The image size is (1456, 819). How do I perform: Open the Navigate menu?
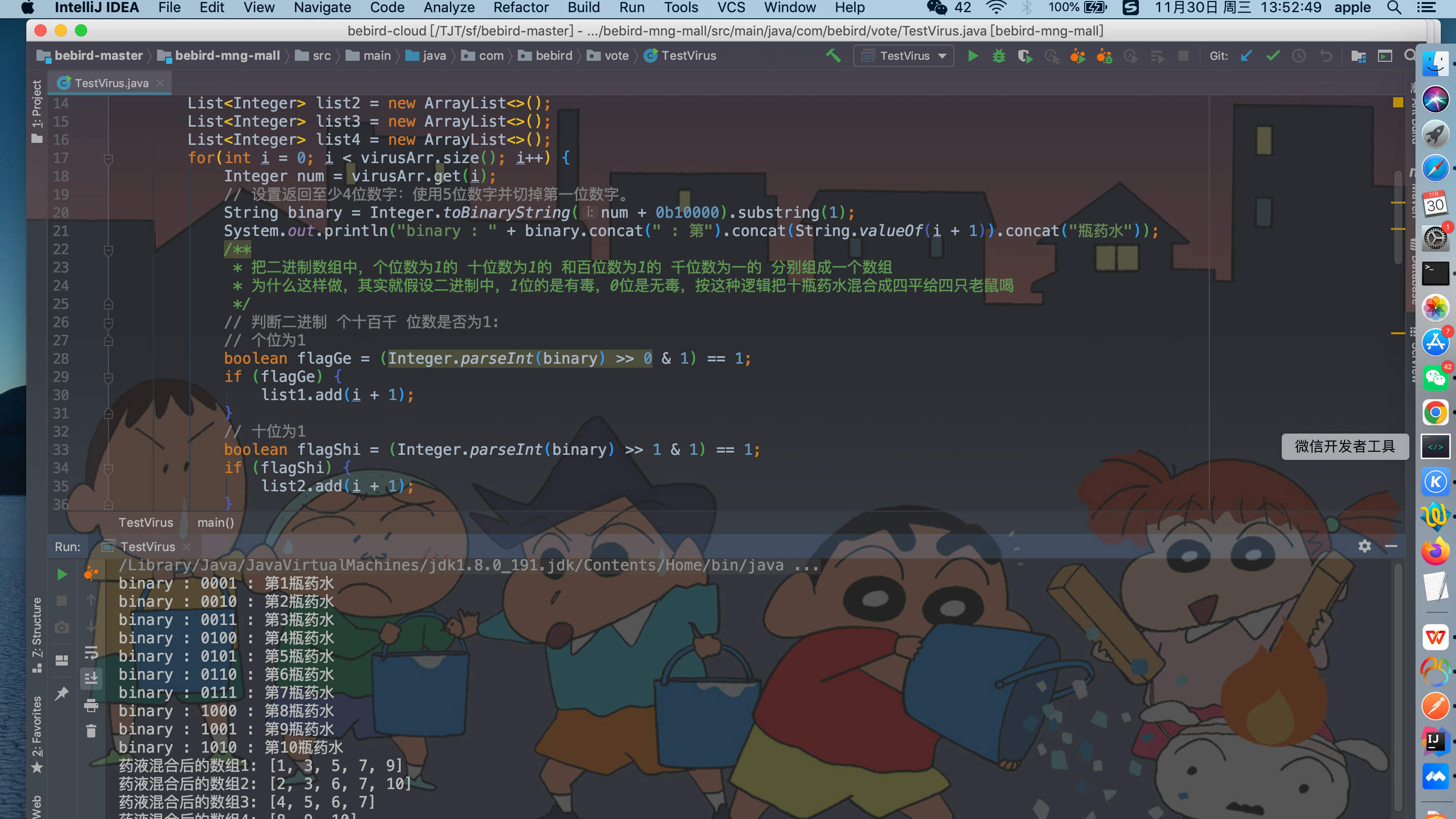click(x=322, y=8)
